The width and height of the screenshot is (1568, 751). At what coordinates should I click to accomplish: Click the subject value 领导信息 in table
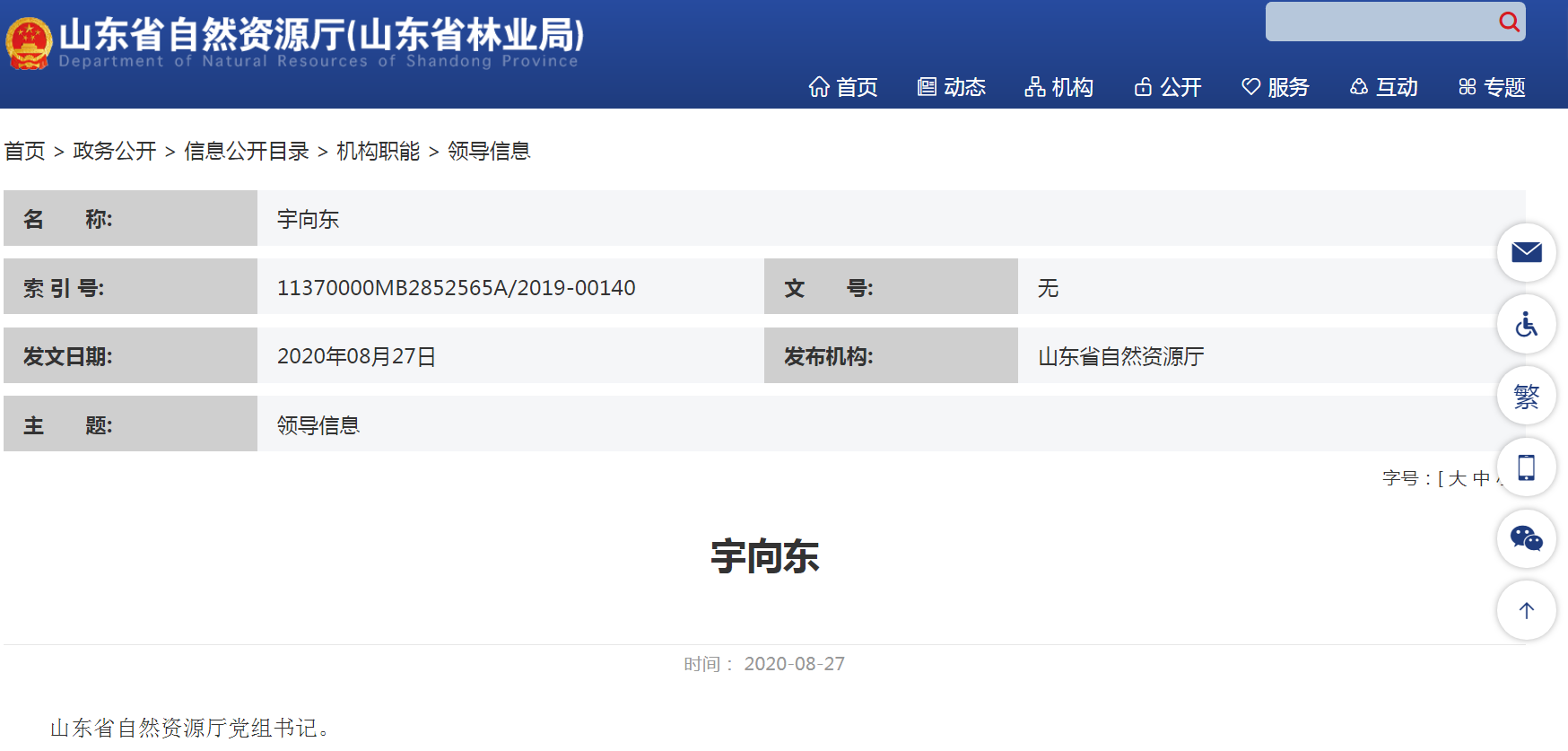[x=318, y=425]
